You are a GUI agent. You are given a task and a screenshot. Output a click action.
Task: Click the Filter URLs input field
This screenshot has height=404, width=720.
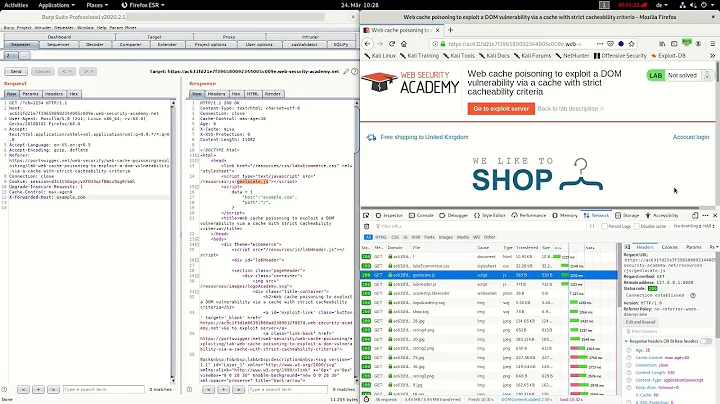[480, 226]
